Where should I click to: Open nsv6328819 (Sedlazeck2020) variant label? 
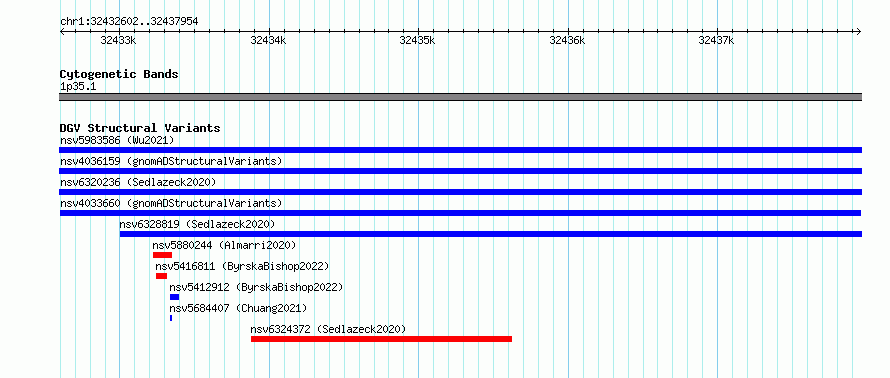coord(197,224)
